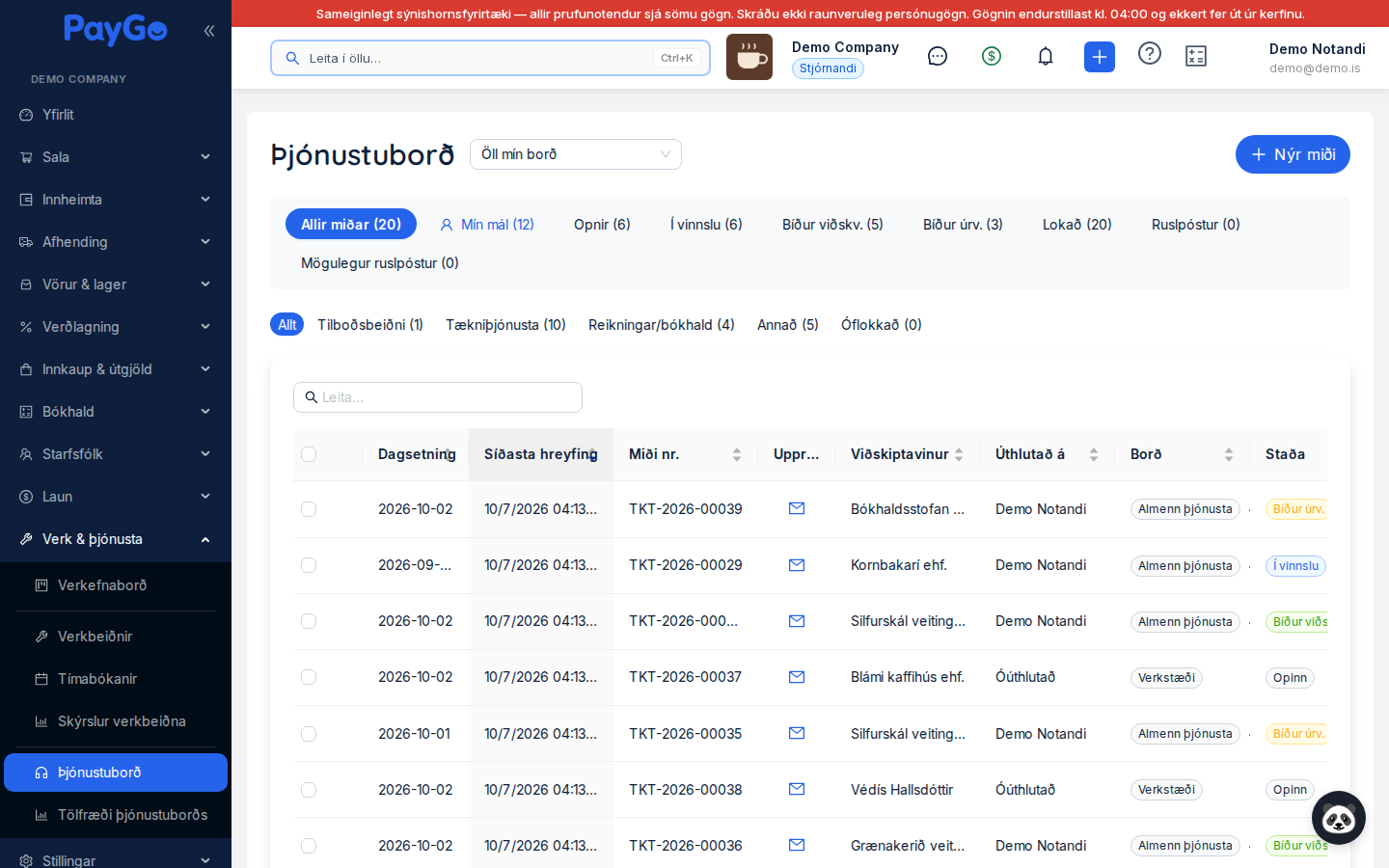Click the Nýr miði button
Screen dimensions: 1389x868
(x=1293, y=154)
